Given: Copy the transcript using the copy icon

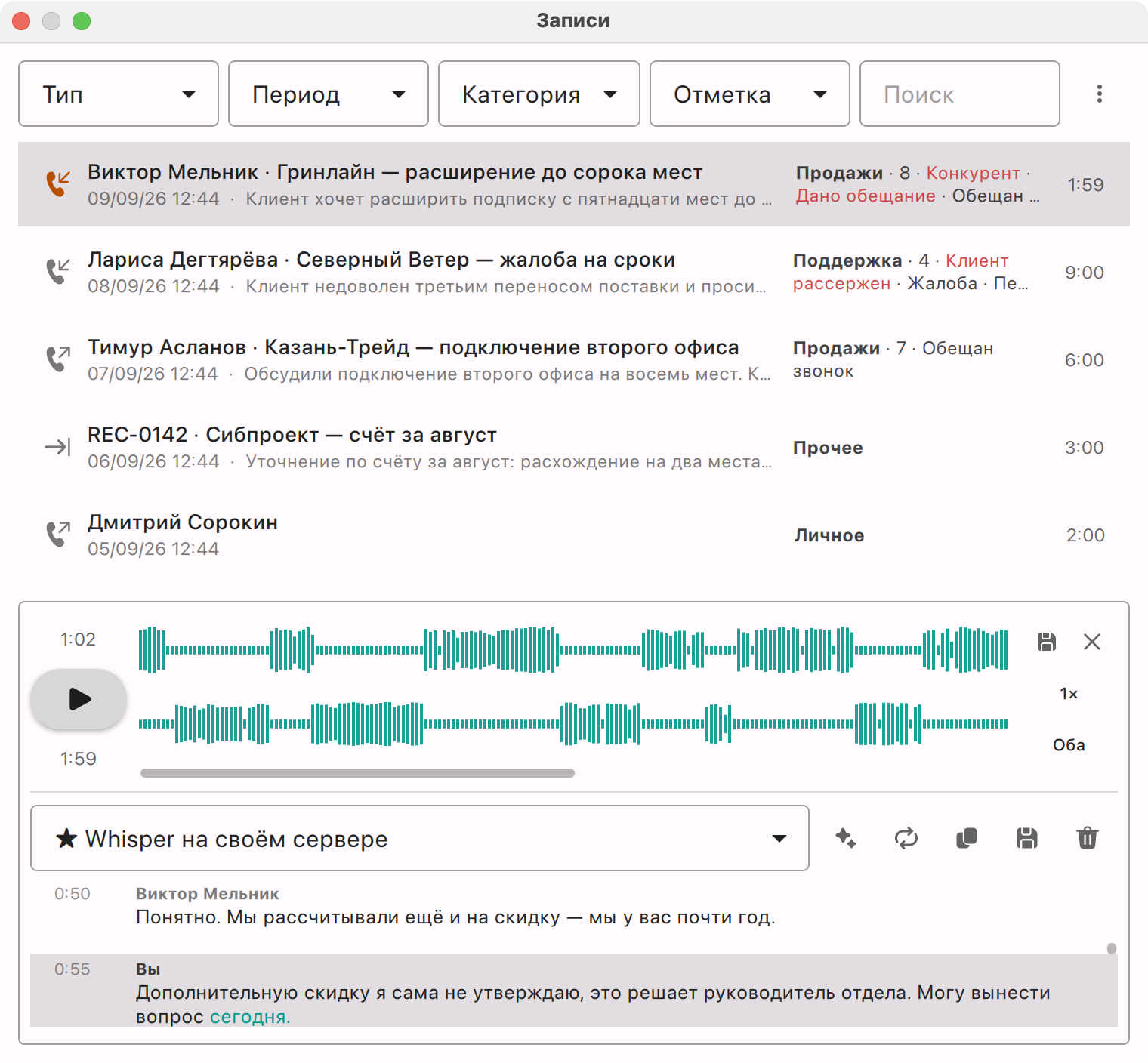Looking at the screenshot, I should [x=967, y=838].
